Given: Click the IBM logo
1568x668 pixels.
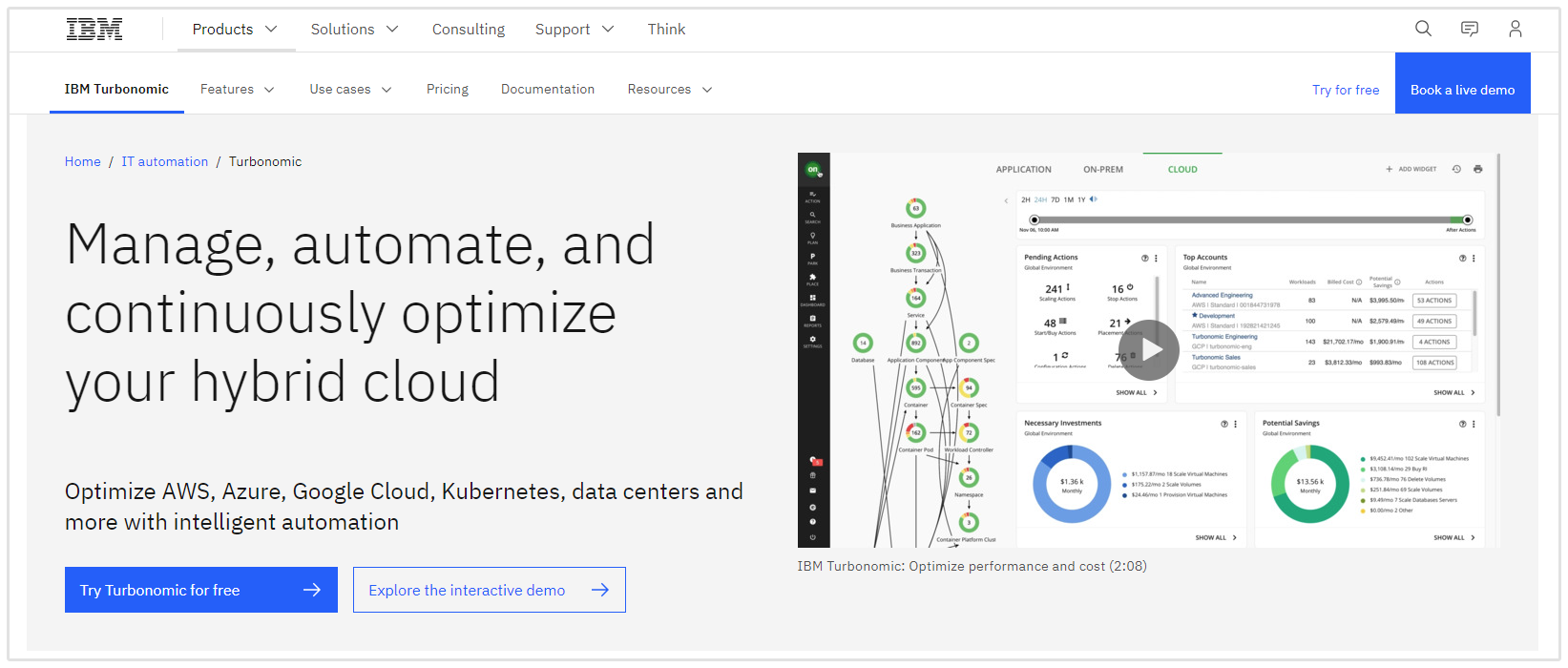Looking at the screenshot, I should (x=94, y=30).
